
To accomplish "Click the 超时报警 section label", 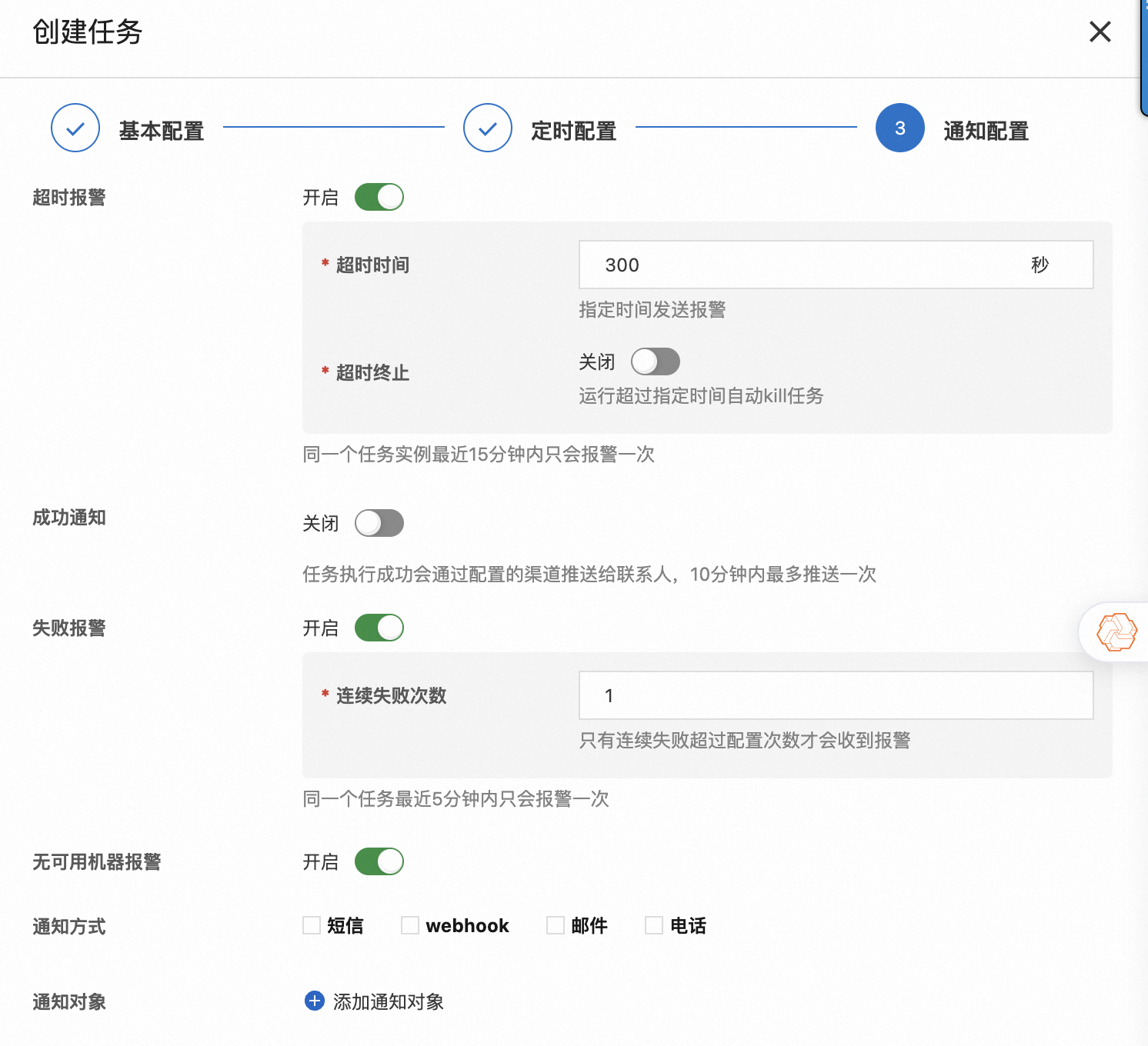I will 69,198.
